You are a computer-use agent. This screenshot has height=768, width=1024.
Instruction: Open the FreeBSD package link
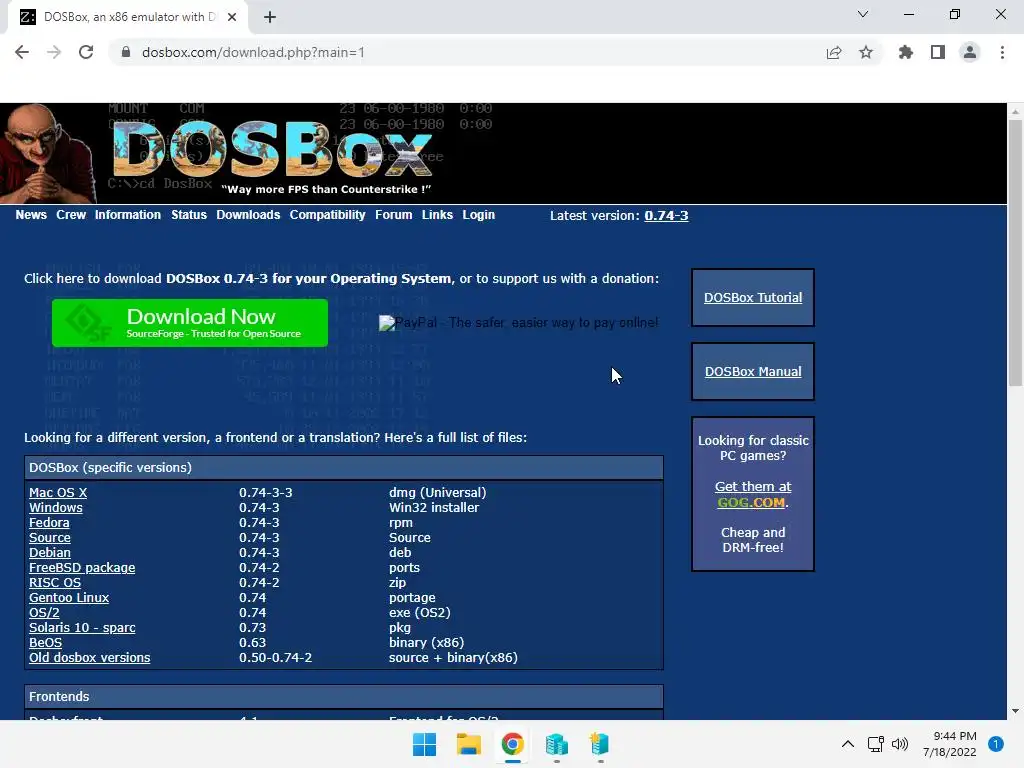click(x=82, y=568)
